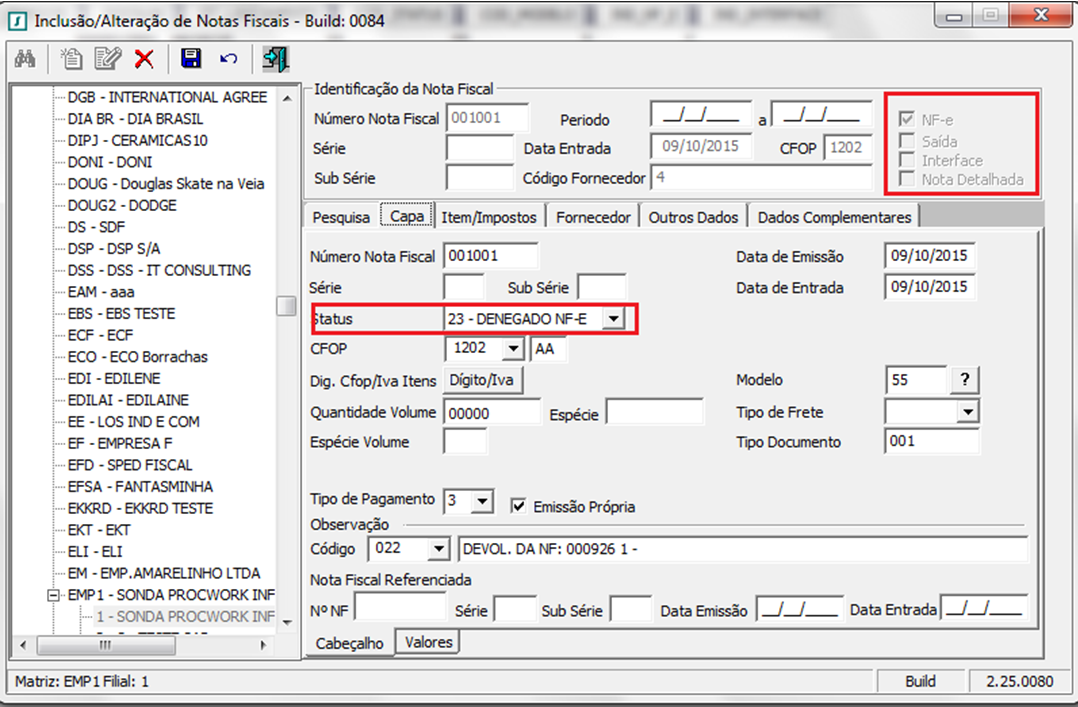Click the Sub Série field in Capa

602,287
